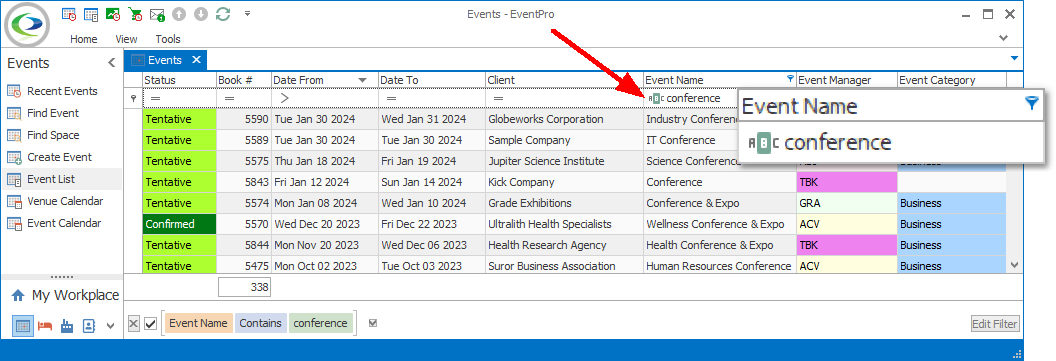Select the red bed module icon
This screenshot has width=1056, height=361.
pyautogui.click(x=44, y=326)
